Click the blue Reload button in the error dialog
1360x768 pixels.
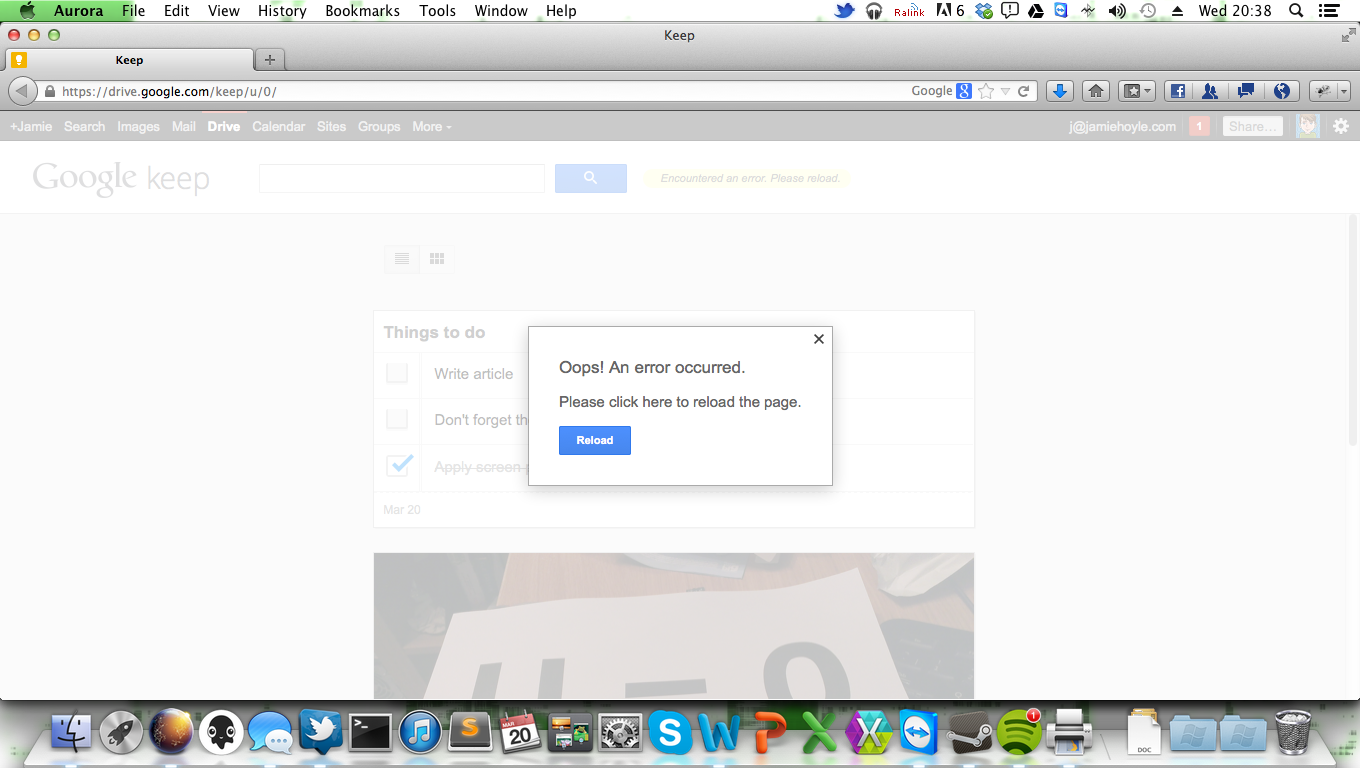pos(594,440)
